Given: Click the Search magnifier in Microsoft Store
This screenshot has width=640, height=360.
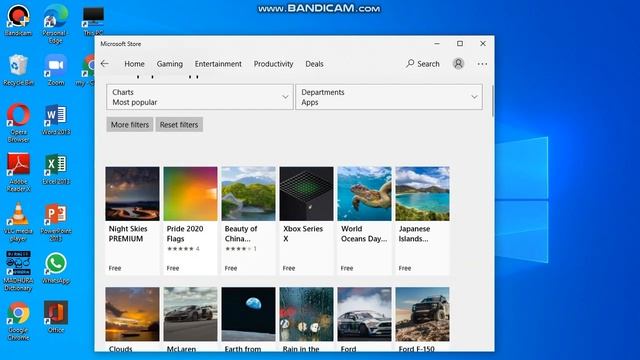Looking at the screenshot, I should (x=423, y=64).
